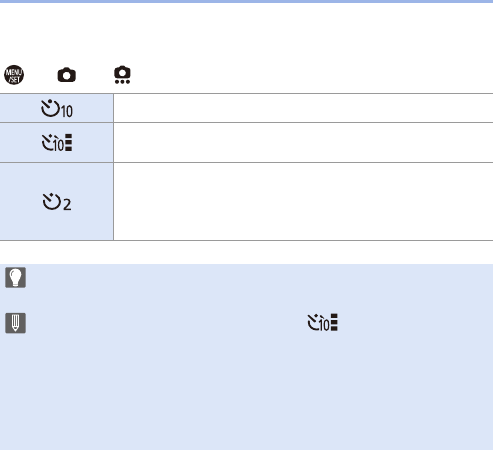Click the tall empty cell beside the 2-second self-timer
This screenshot has height=450, width=493.
click(303, 202)
